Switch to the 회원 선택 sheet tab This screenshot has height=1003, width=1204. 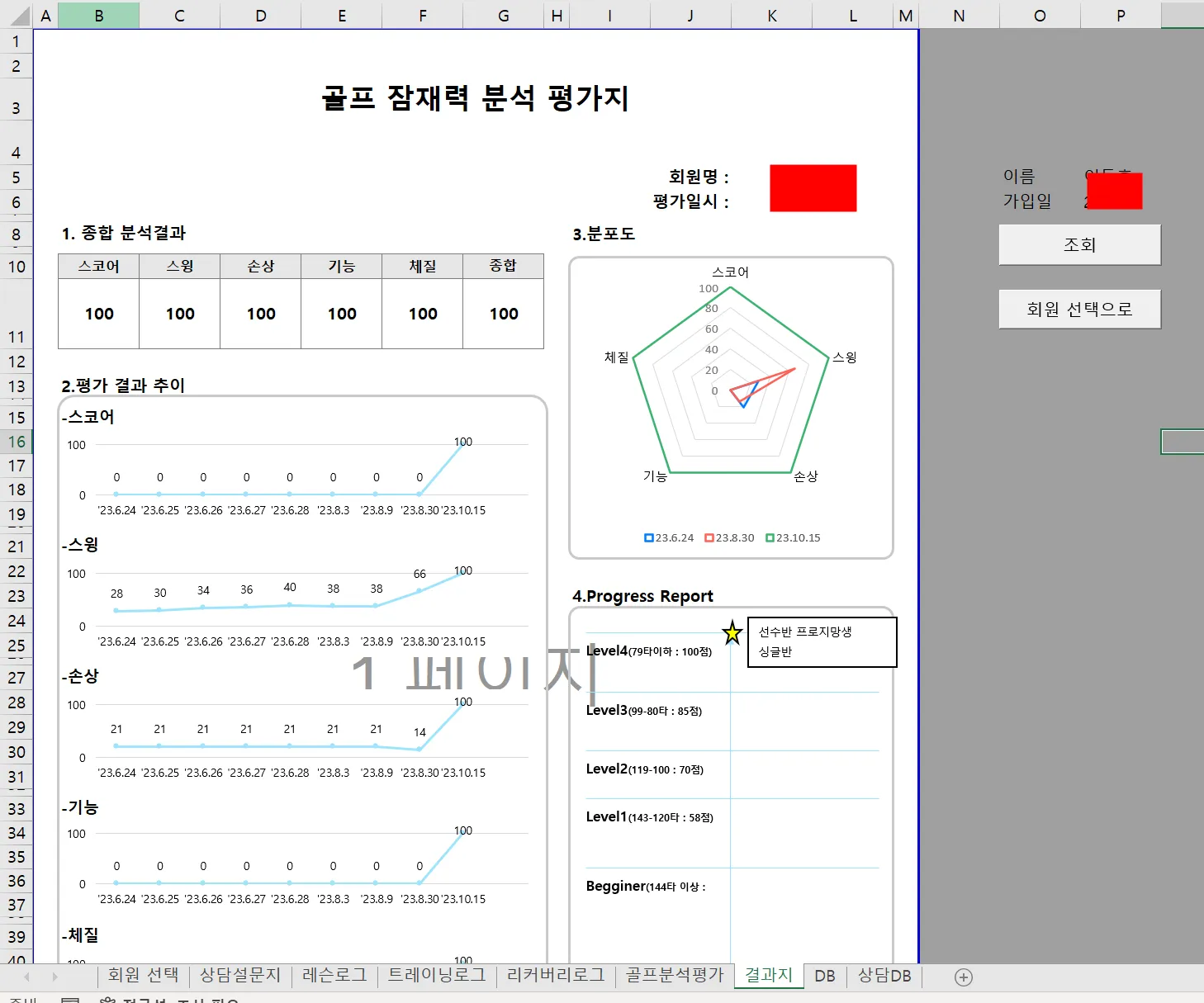tap(143, 976)
